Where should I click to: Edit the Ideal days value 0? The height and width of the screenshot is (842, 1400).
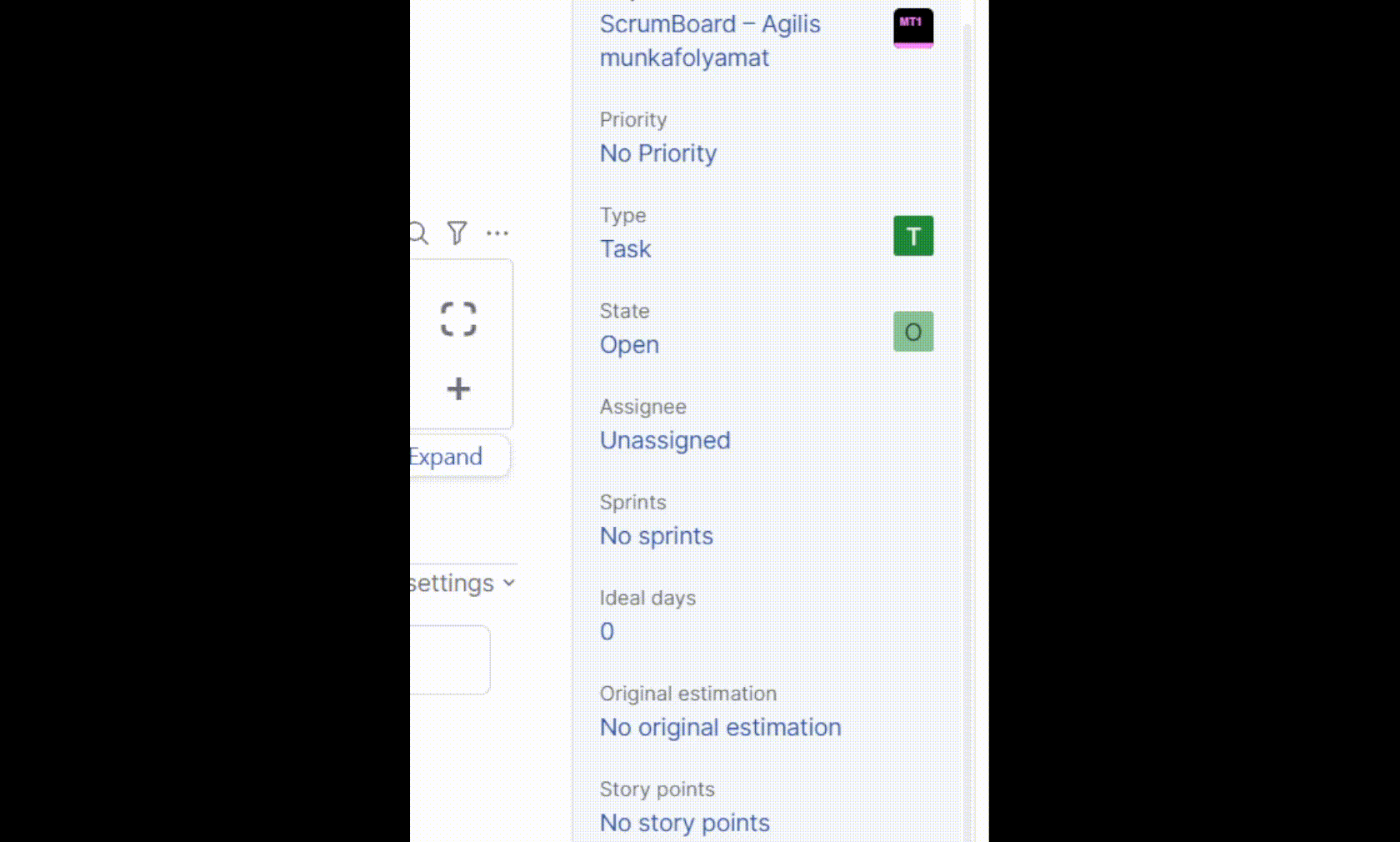tap(607, 632)
